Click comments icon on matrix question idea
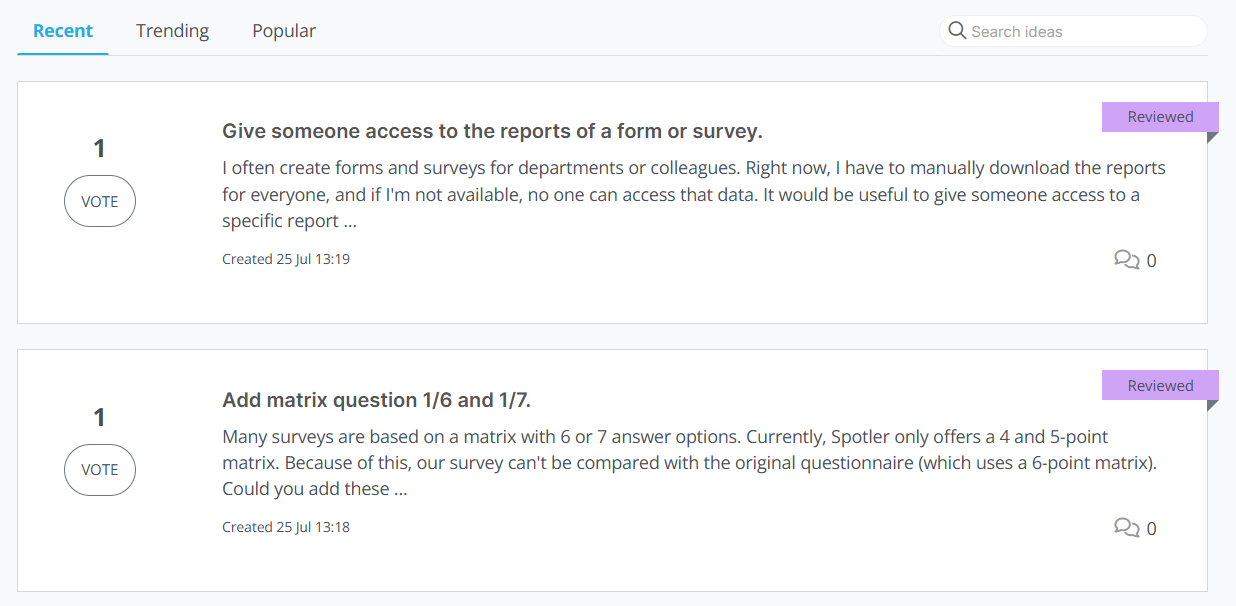This screenshot has height=606, width=1236. point(1126,528)
